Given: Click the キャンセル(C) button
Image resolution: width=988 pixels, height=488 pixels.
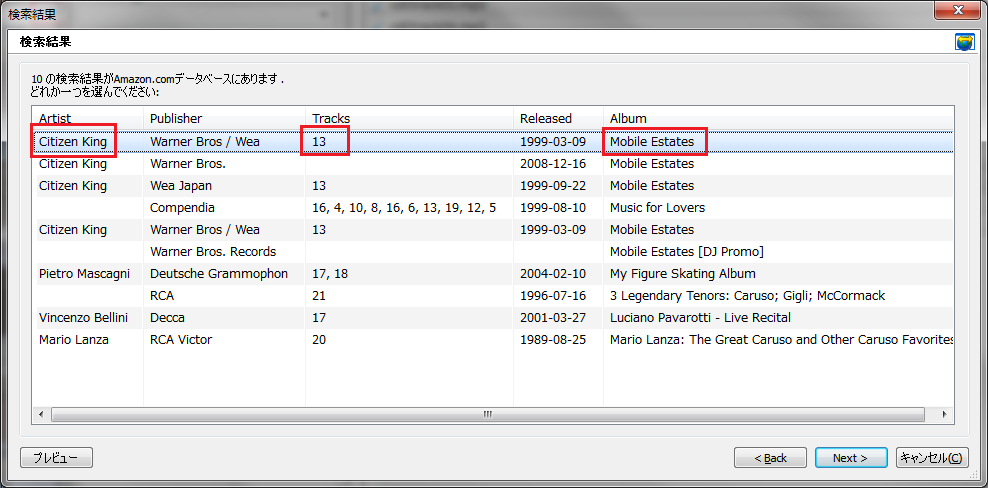Looking at the screenshot, I should [931, 458].
